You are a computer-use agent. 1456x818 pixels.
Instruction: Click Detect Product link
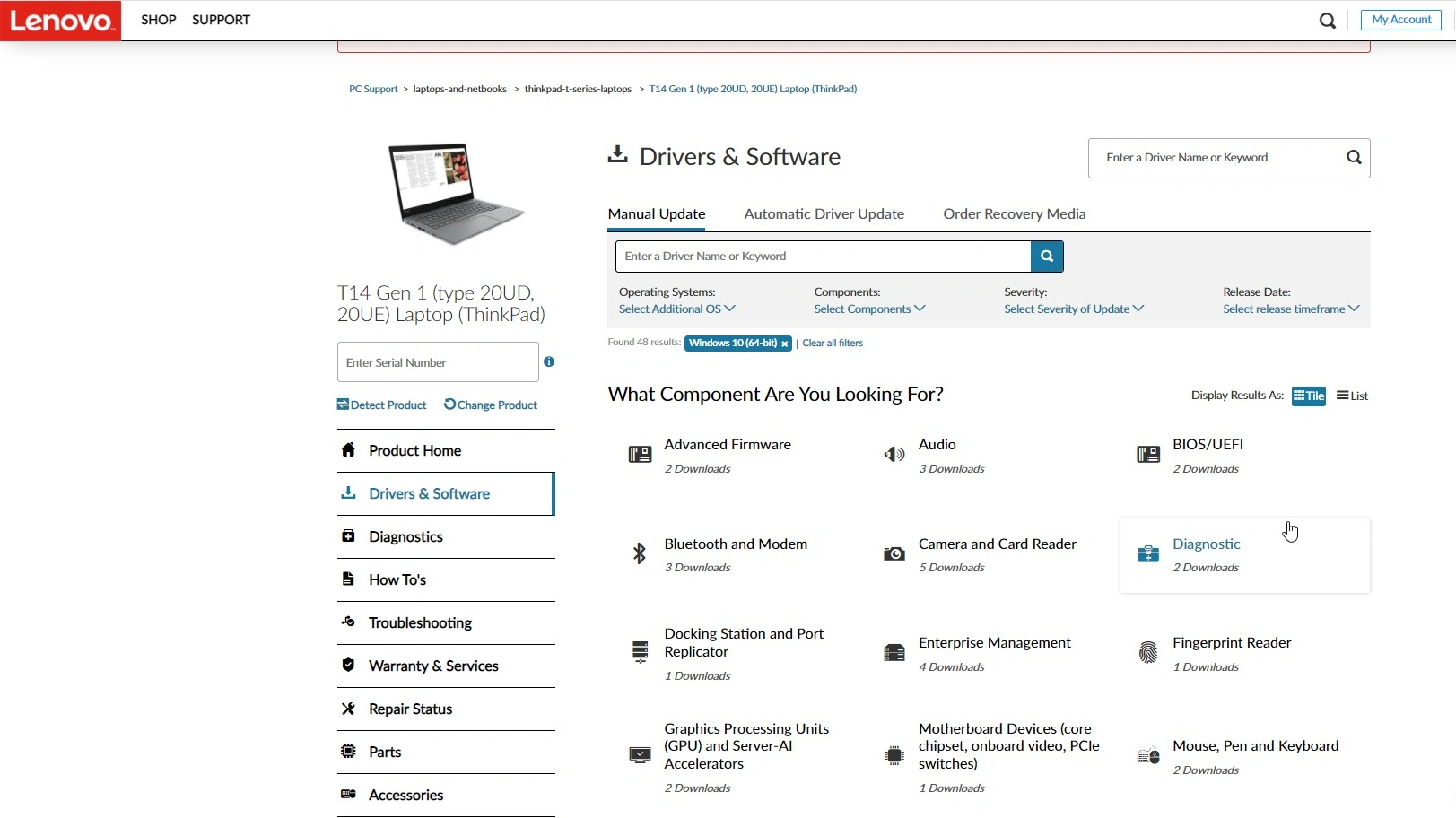click(x=381, y=405)
